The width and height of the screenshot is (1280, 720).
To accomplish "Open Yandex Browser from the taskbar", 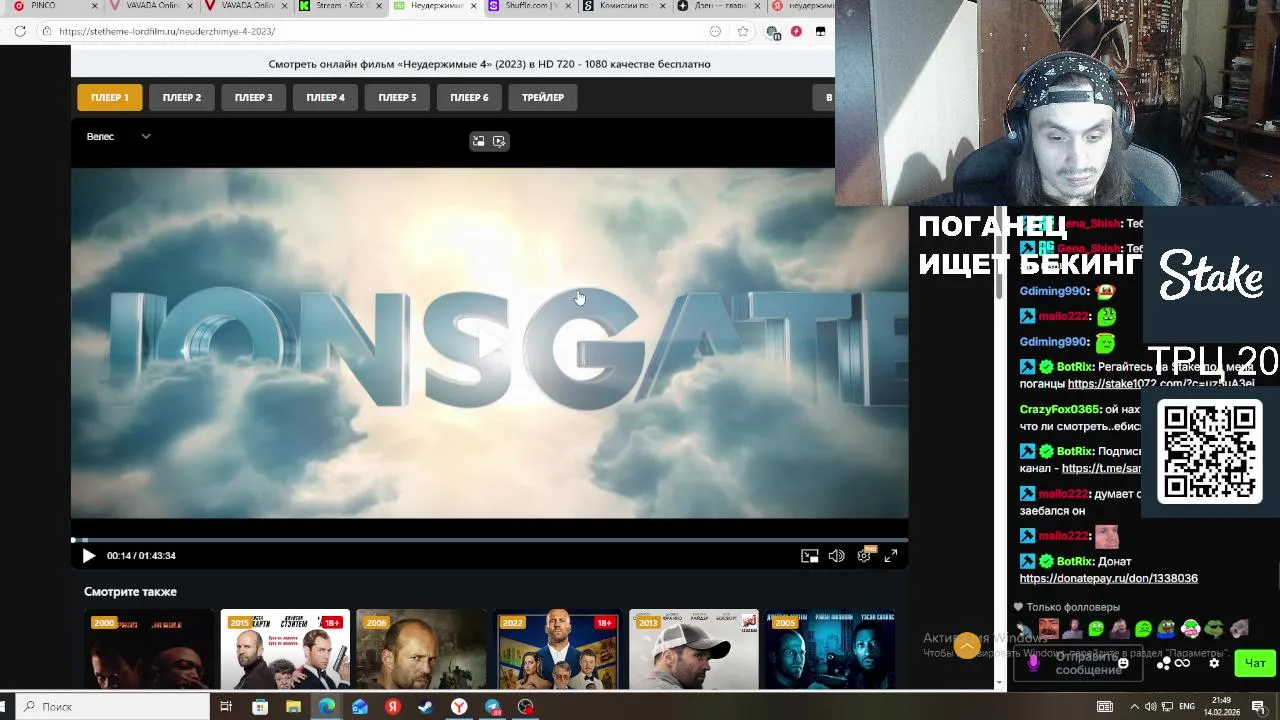I will coord(459,707).
